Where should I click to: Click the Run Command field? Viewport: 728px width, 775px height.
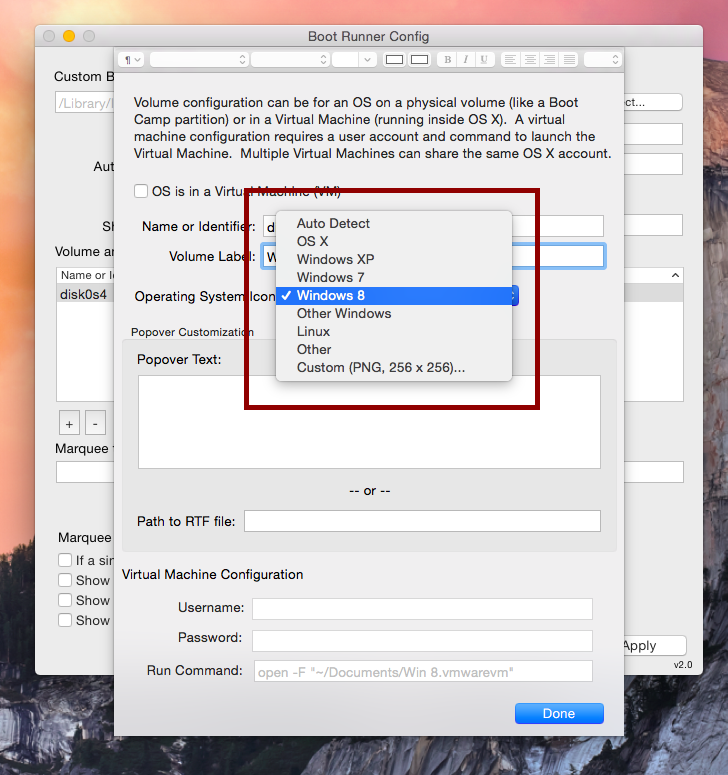coord(423,671)
